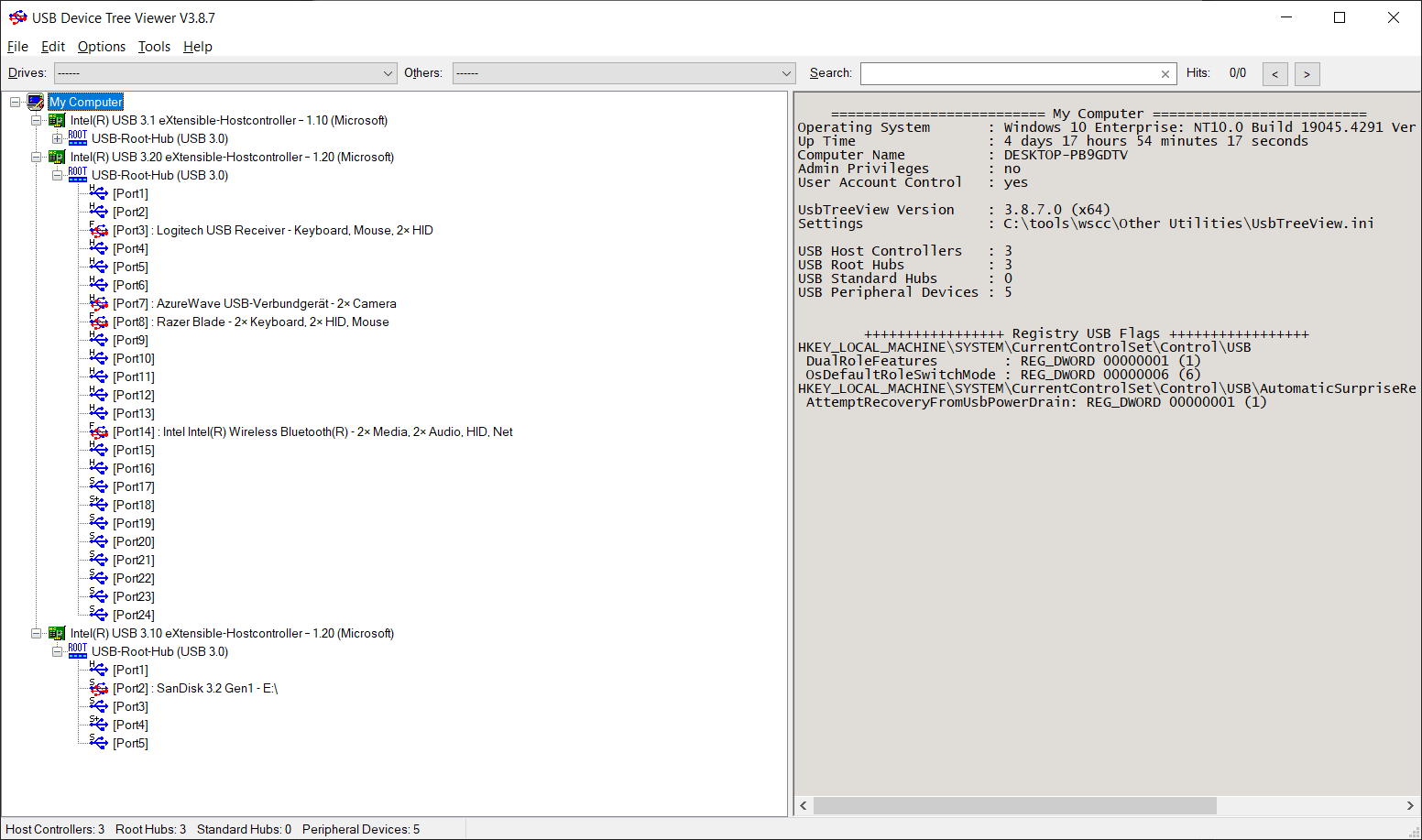Click the SanDisk 3.2 Gen1 device icon
This screenshot has height=840, width=1422.
point(99,688)
